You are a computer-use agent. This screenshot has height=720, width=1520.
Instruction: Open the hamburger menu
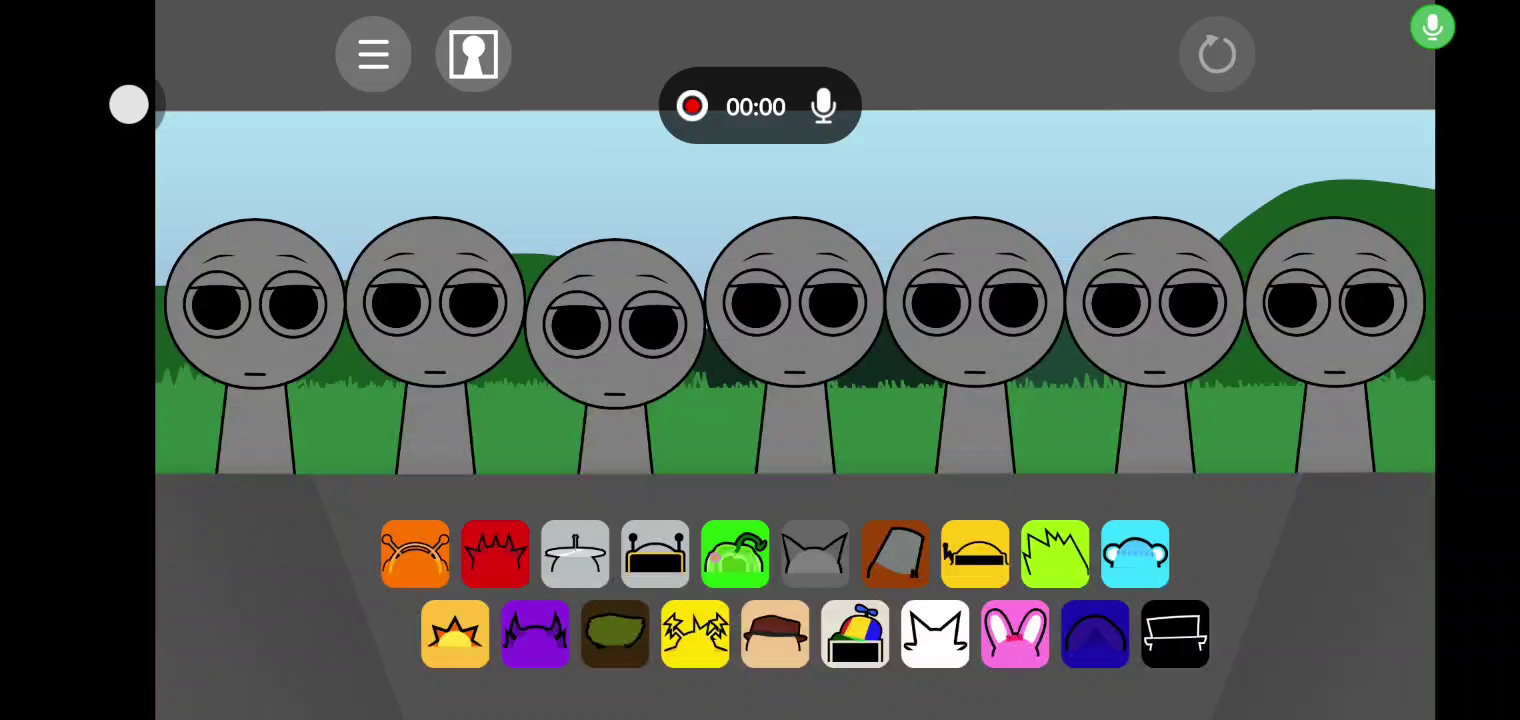373,54
